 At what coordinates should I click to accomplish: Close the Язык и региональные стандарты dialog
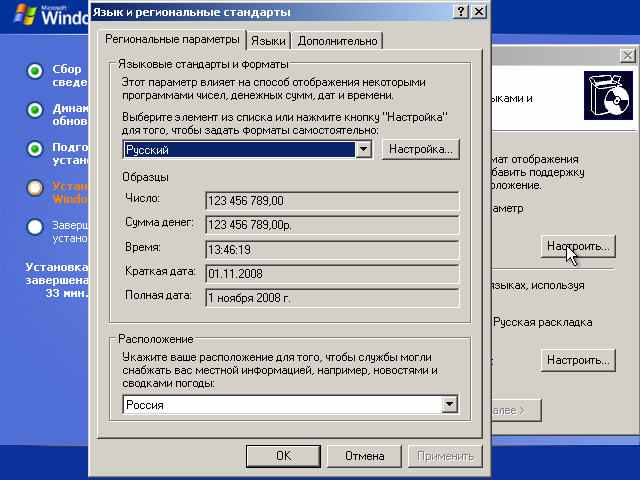478,11
